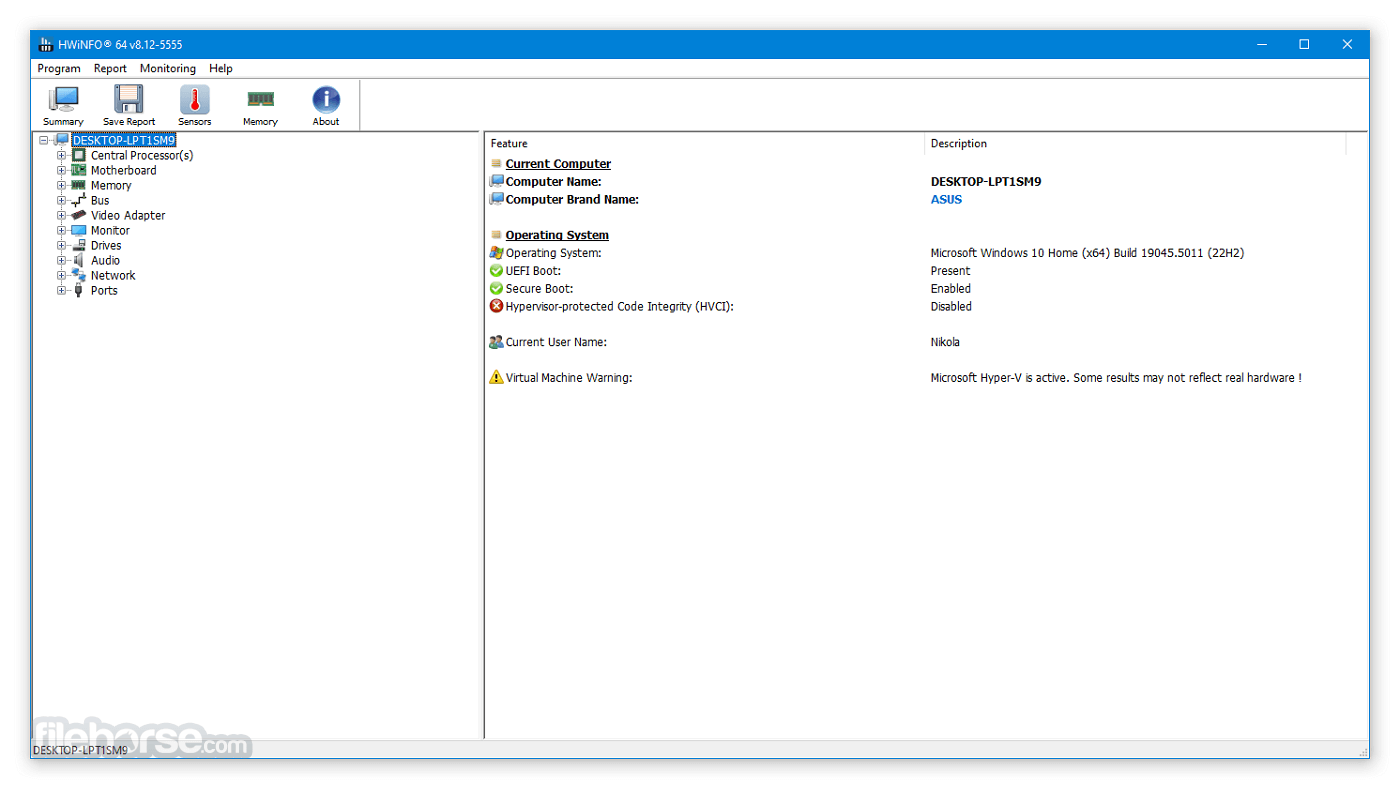
Task: Click the Central Processor(s) chip icon
Action: click(79, 155)
